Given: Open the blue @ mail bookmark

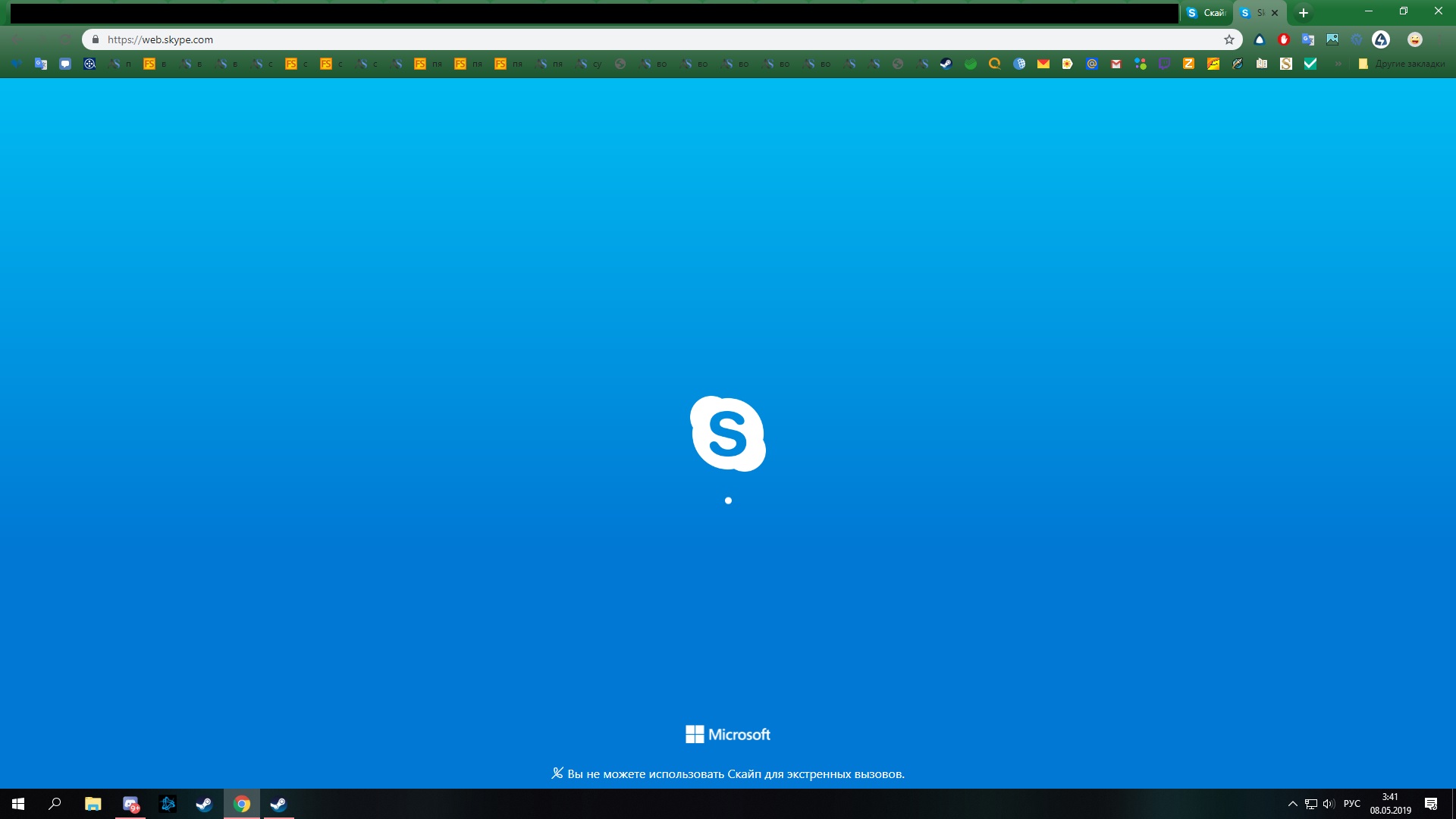Looking at the screenshot, I should point(1092,64).
